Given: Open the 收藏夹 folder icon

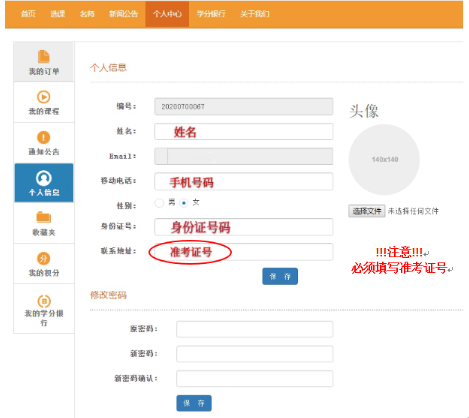Looking at the screenshot, I should click(x=44, y=217).
